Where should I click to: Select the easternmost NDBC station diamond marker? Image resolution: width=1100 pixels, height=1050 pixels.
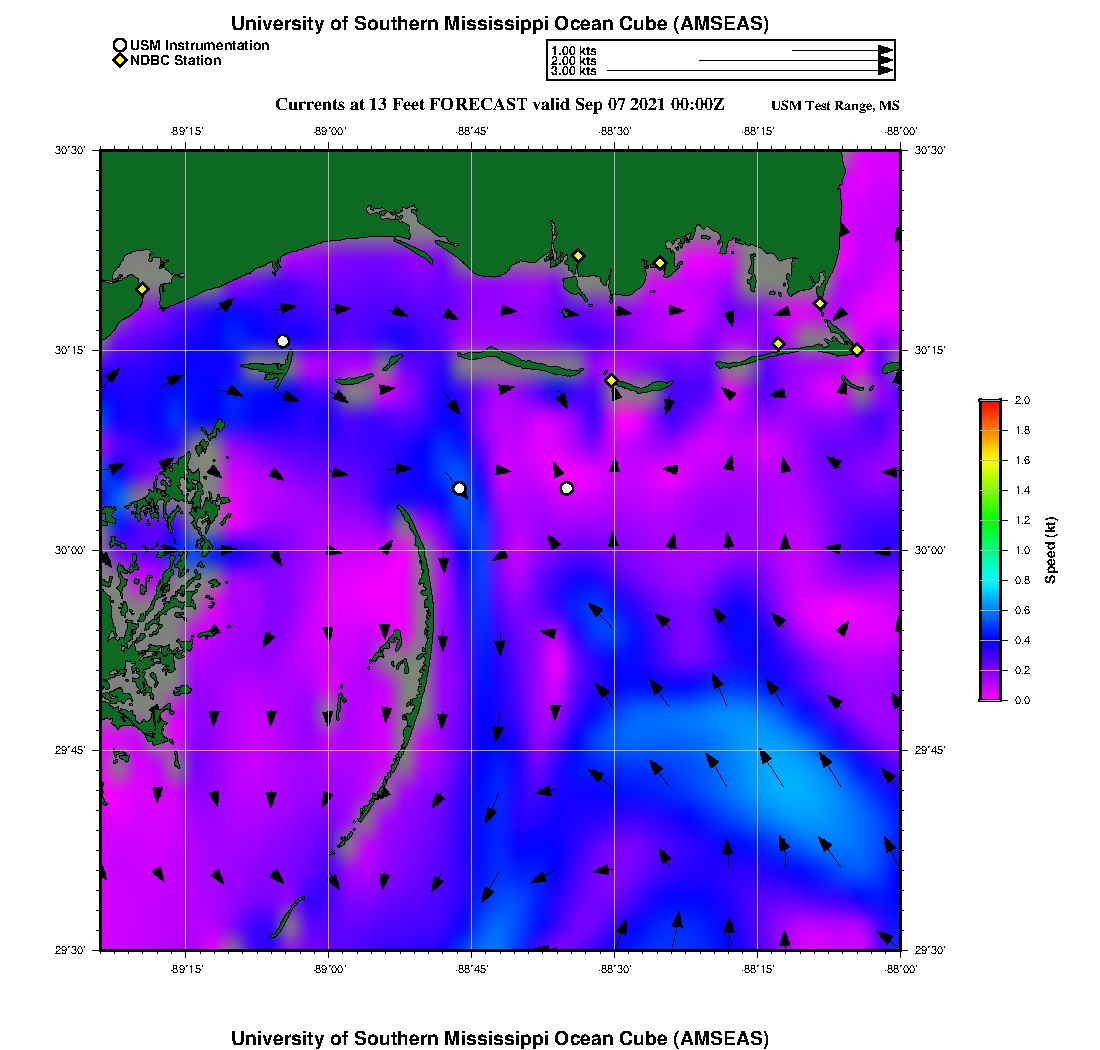coord(857,349)
